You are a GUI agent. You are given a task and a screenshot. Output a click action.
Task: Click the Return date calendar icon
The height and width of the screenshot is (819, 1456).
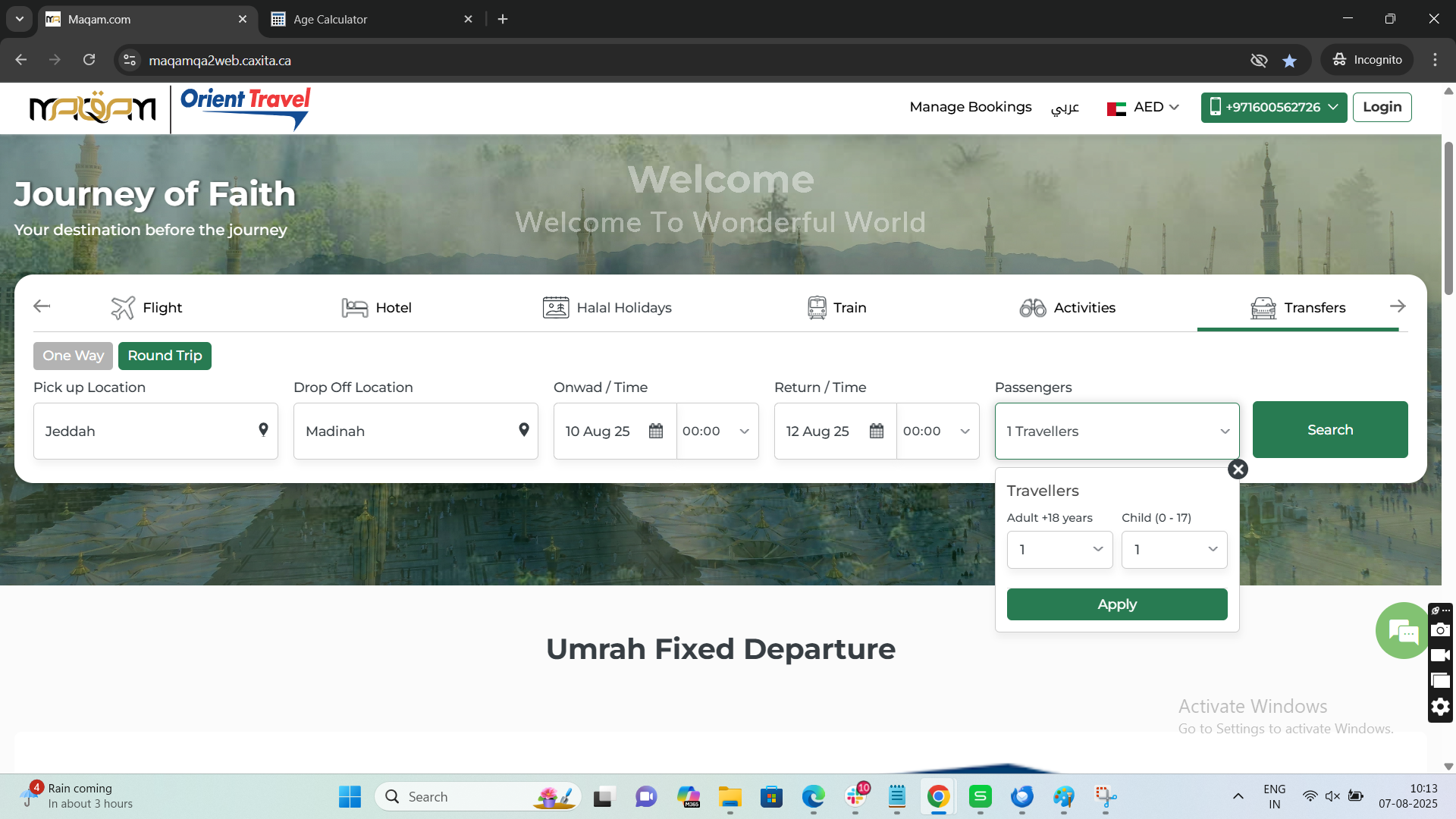point(877,431)
